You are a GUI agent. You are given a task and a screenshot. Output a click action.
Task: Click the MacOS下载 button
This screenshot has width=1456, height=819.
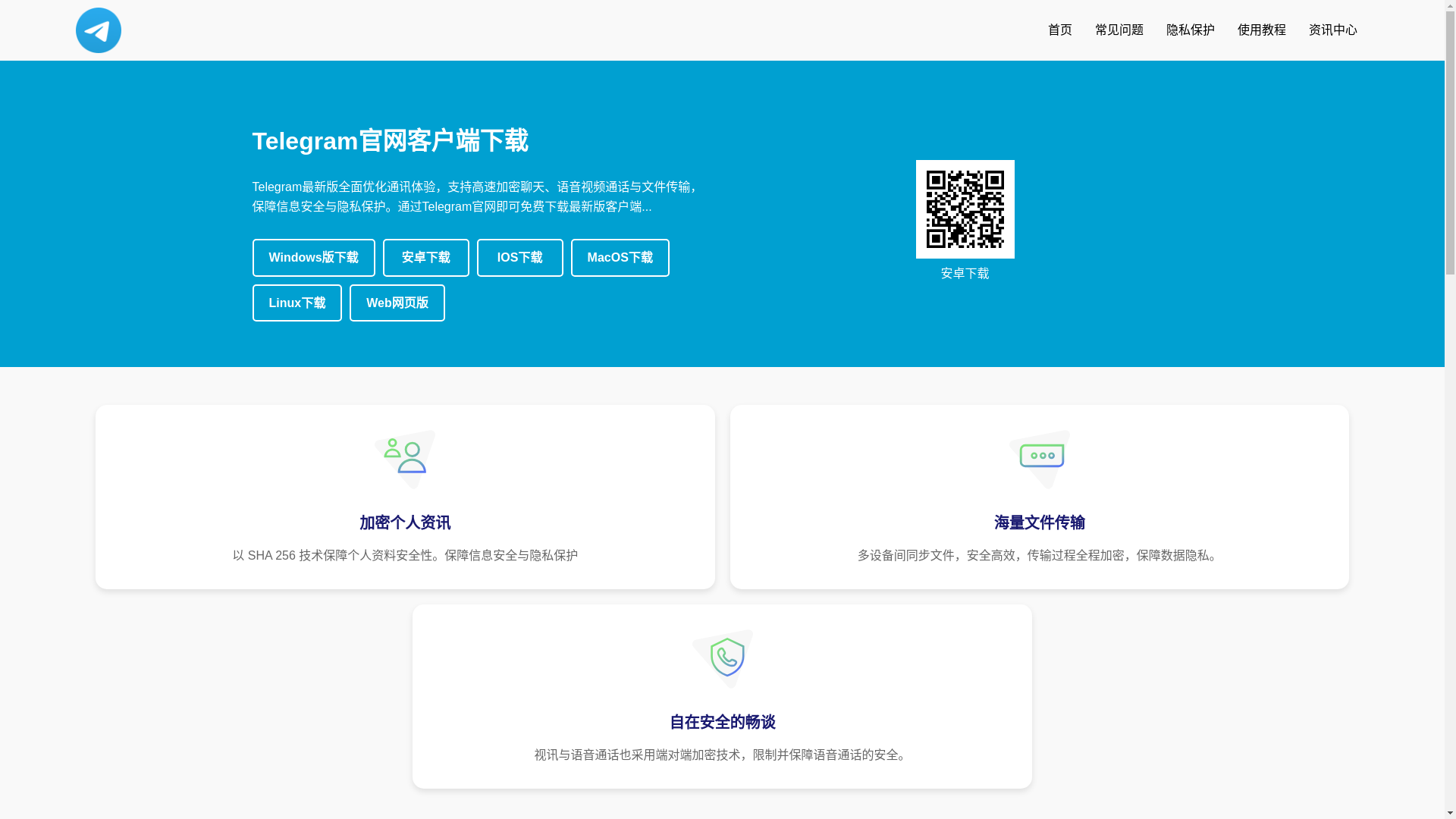(620, 258)
